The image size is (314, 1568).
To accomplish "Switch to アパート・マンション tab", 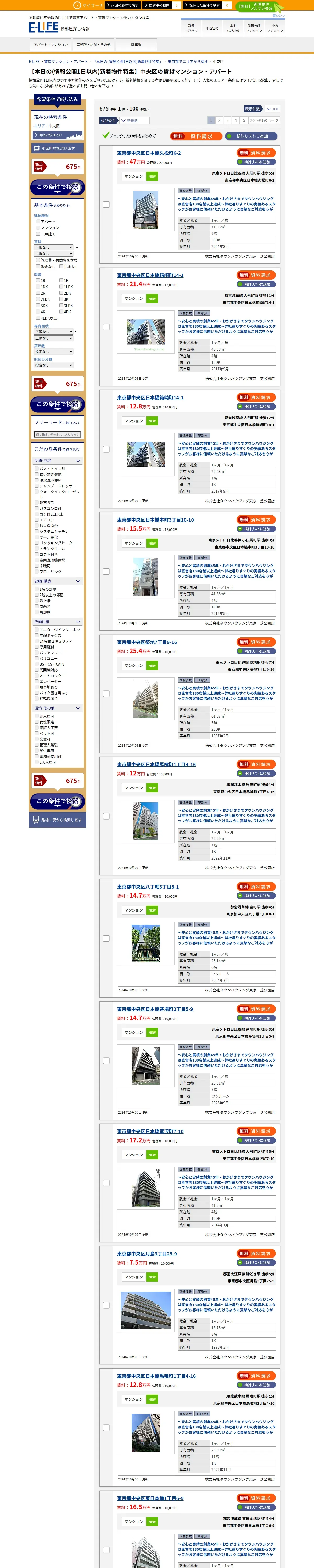I will pos(51,44).
